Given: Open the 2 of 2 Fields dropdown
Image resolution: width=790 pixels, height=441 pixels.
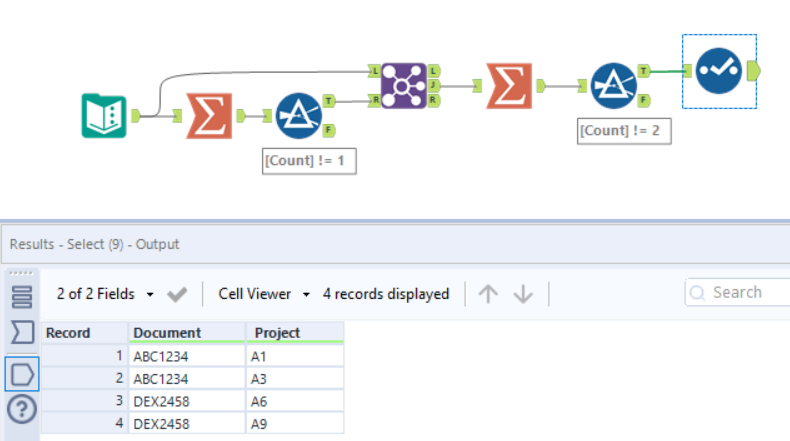Looking at the screenshot, I should [x=105, y=294].
